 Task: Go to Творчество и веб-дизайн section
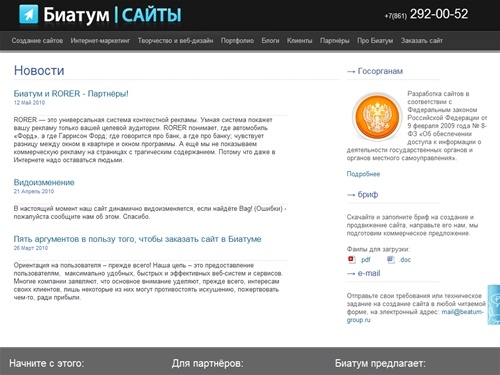[x=175, y=41]
